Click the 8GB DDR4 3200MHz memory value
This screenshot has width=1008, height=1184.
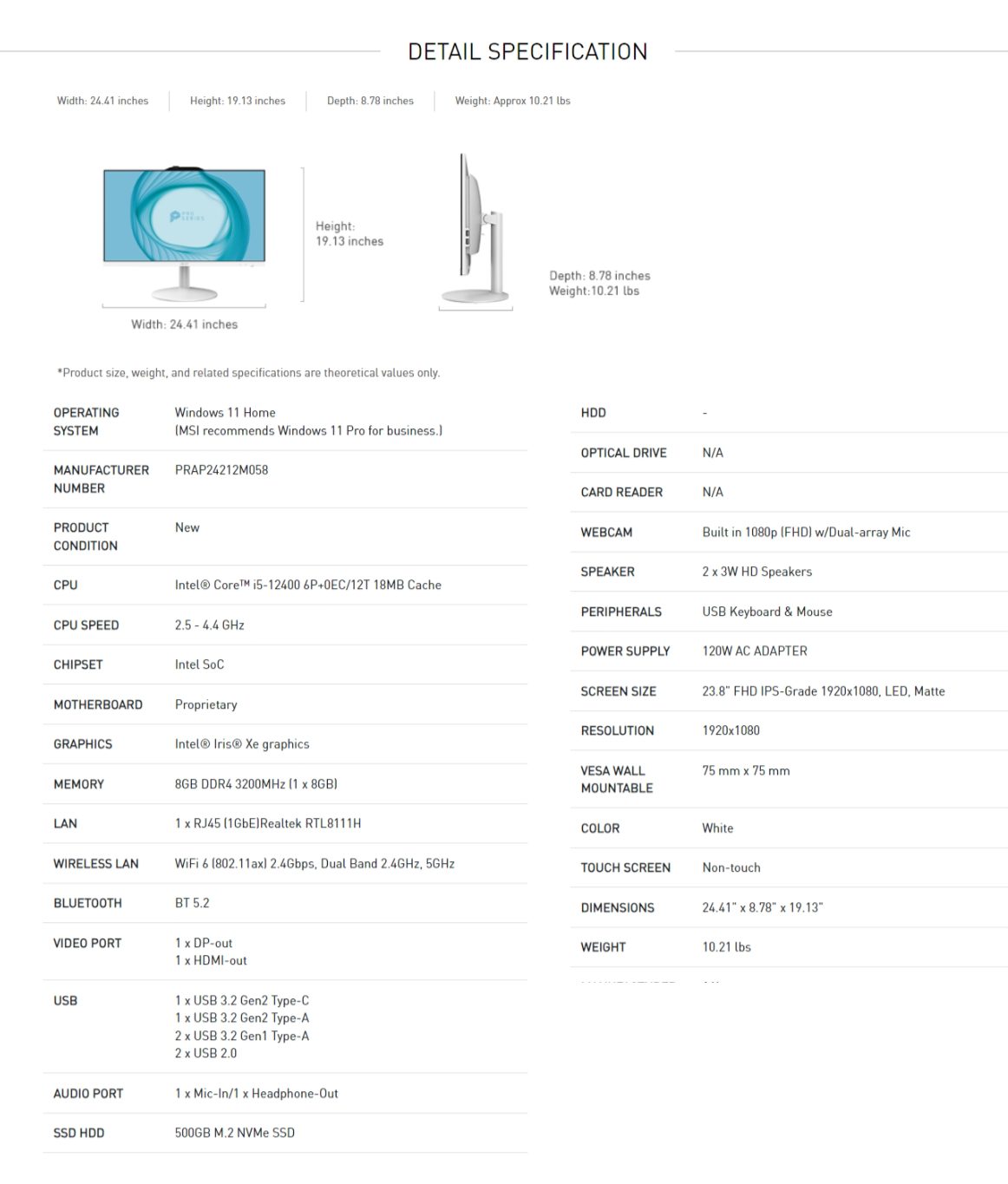tap(256, 784)
